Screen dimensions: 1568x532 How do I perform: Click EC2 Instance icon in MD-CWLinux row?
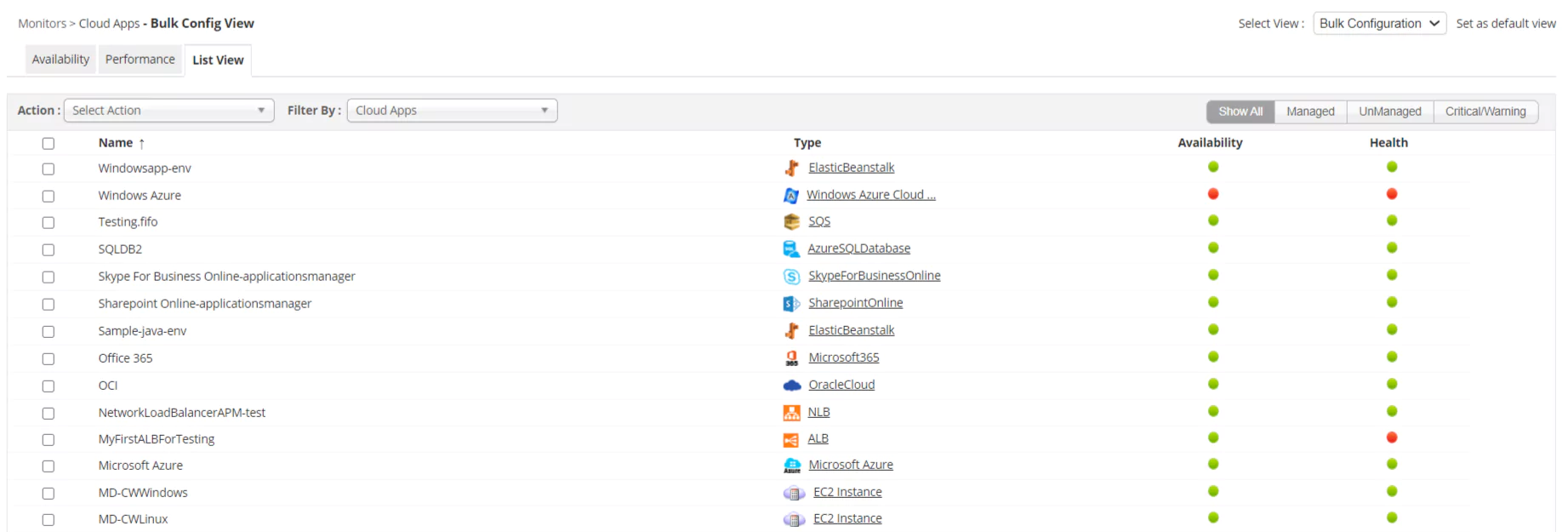click(794, 519)
